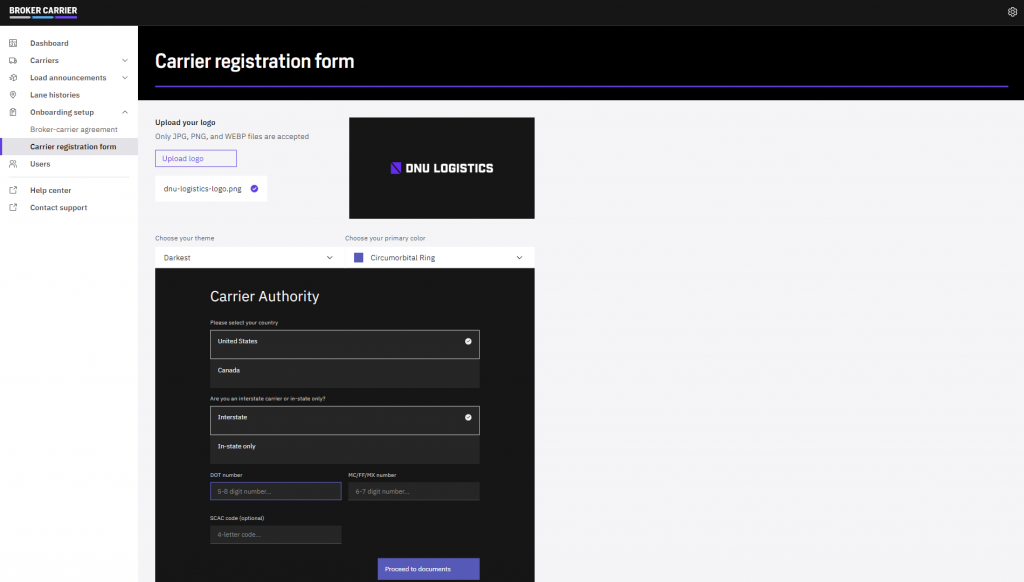
Task: Expand the Carriers menu chevron
Action: click(x=125, y=61)
